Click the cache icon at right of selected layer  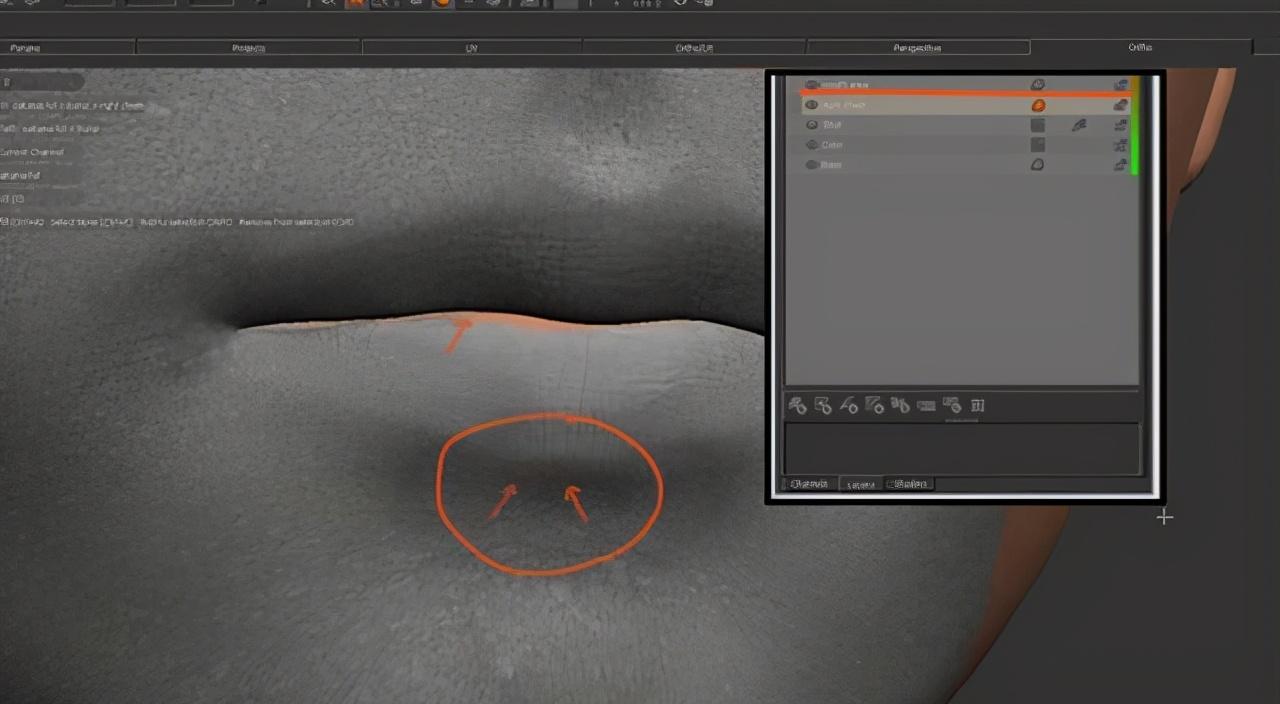pos(1121,105)
